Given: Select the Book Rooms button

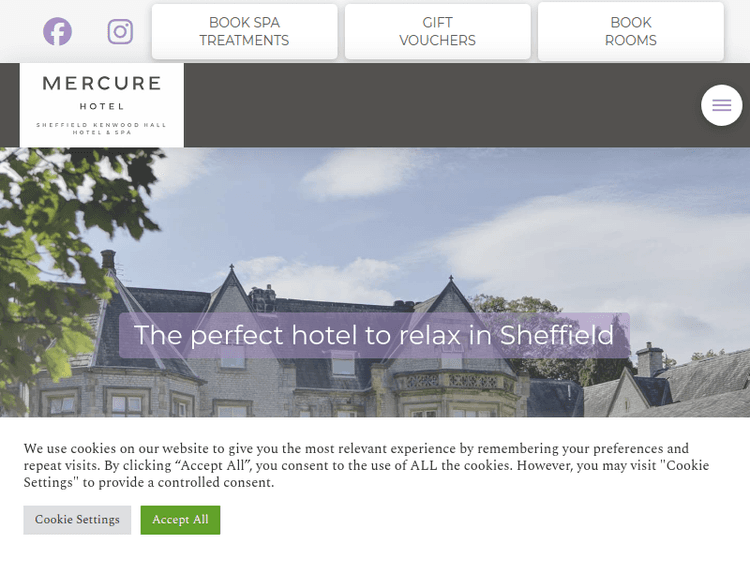Looking at the screenshot, I should point(630,32).
